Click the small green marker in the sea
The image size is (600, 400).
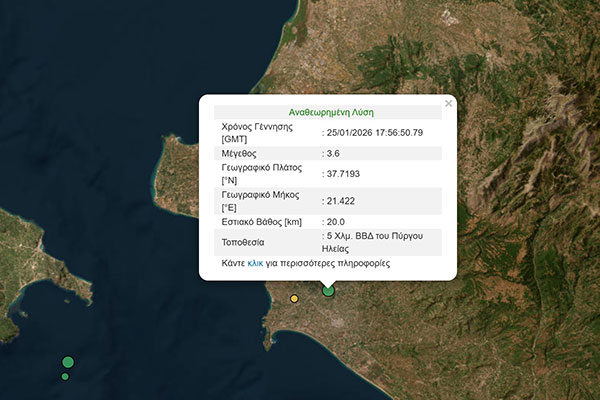65,376
